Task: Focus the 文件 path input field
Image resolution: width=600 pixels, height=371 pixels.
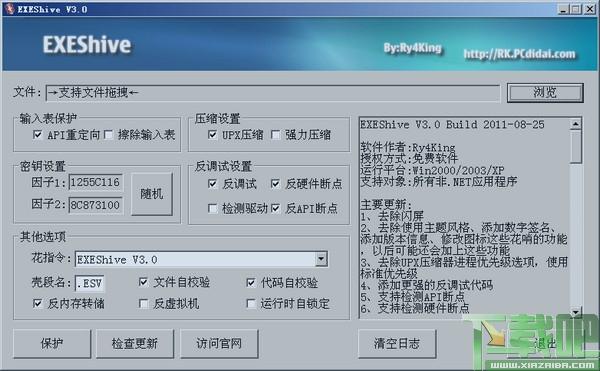Action: coord(273,93)
